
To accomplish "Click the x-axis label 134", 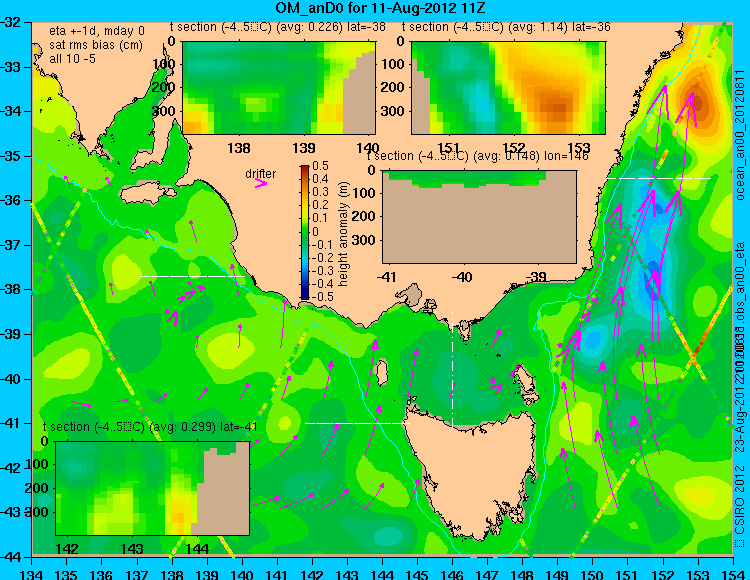I will [32, 574].
